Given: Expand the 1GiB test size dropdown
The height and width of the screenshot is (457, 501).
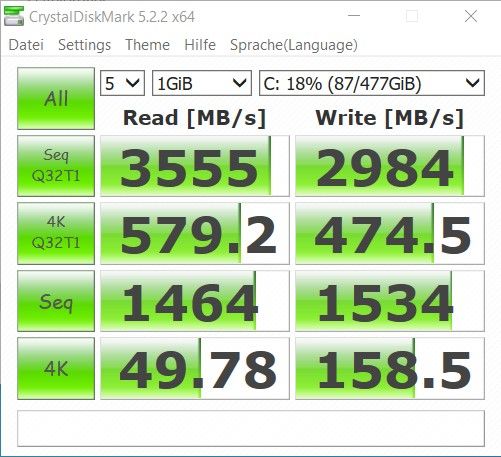Looking at the screenshot, I should (x=202, y=83).
